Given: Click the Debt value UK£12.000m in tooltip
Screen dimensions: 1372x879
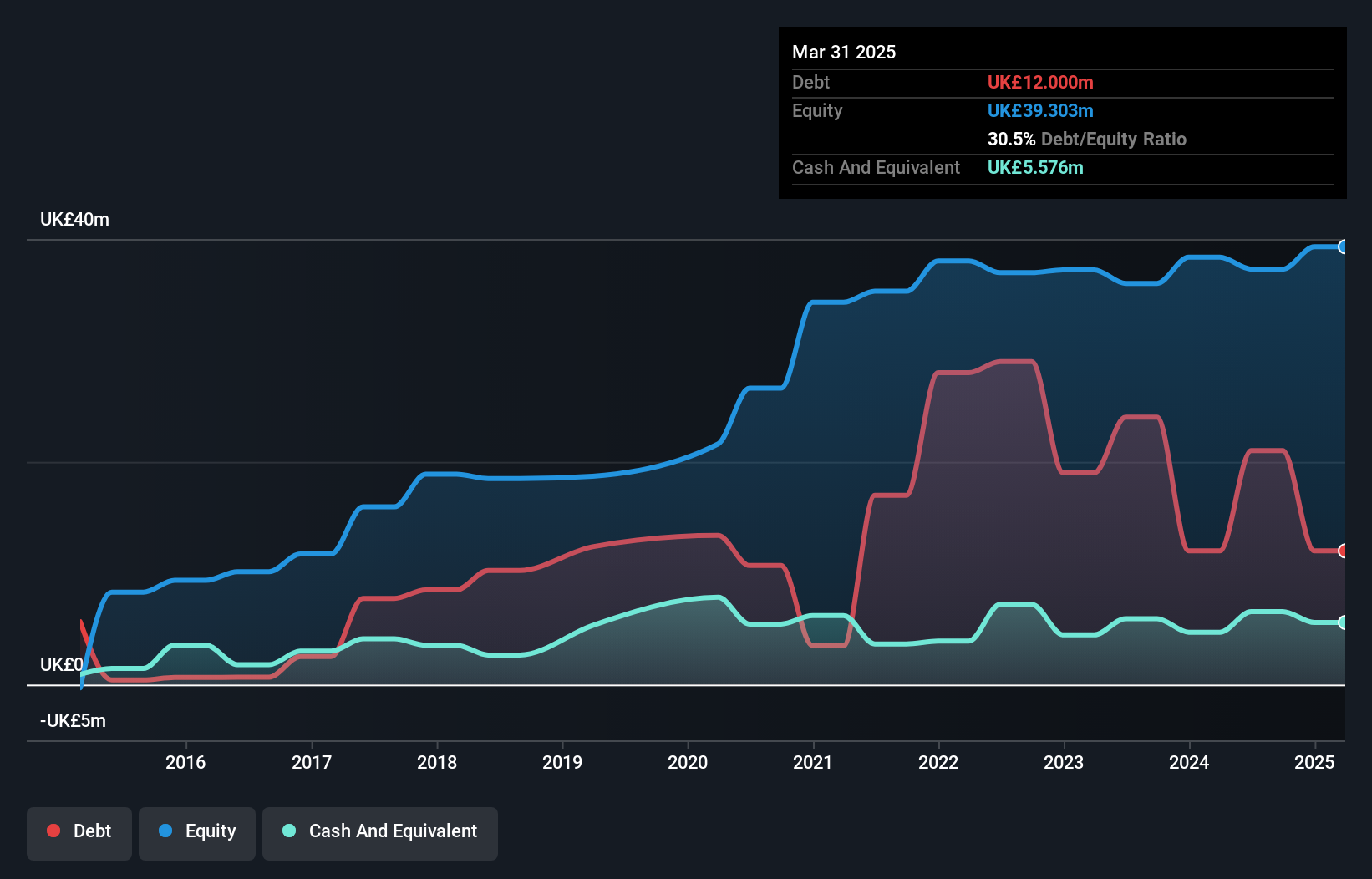Looking at the screenshot, I should (1040, 82).
